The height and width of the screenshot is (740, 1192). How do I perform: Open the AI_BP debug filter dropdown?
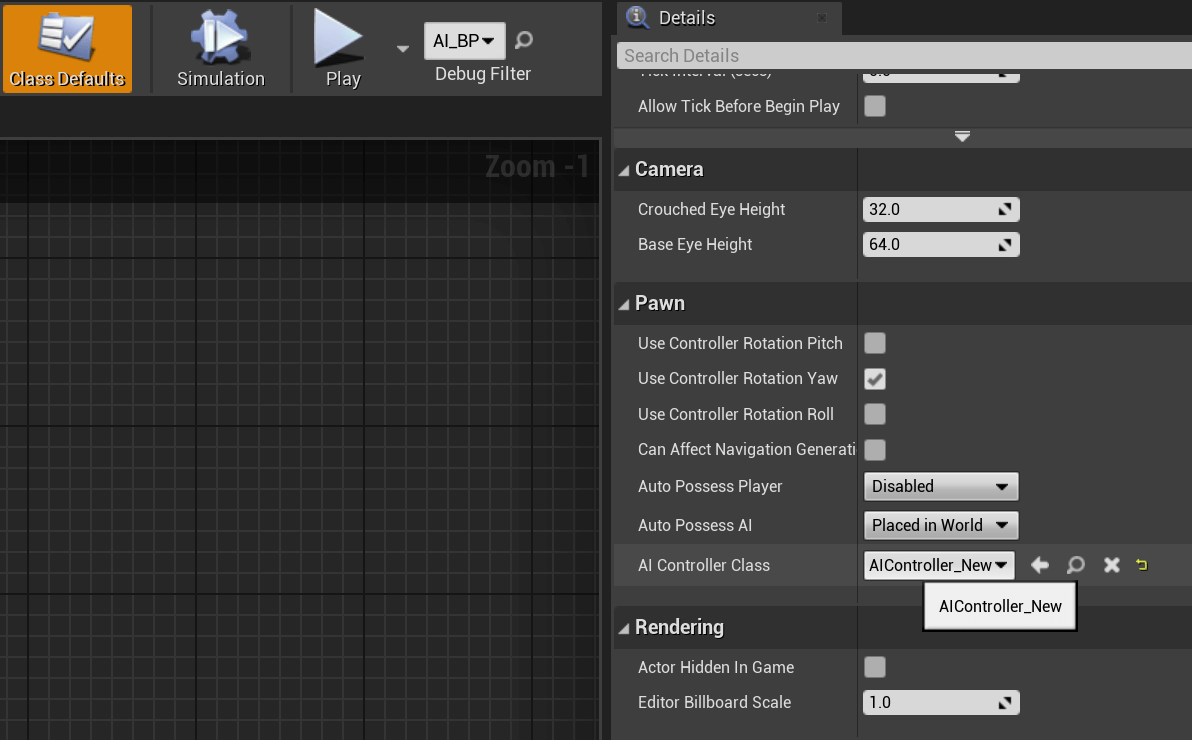(x=464, y=40)
